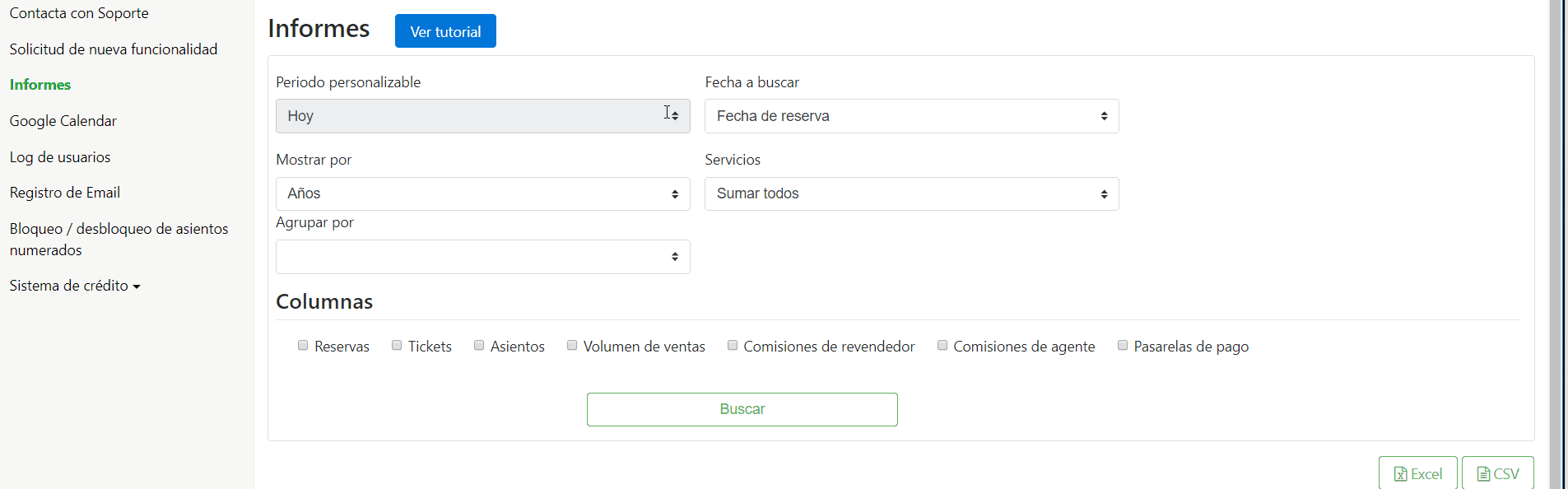
Task: Open the Periodo personalizable dropdown
Action: (483, 116)
